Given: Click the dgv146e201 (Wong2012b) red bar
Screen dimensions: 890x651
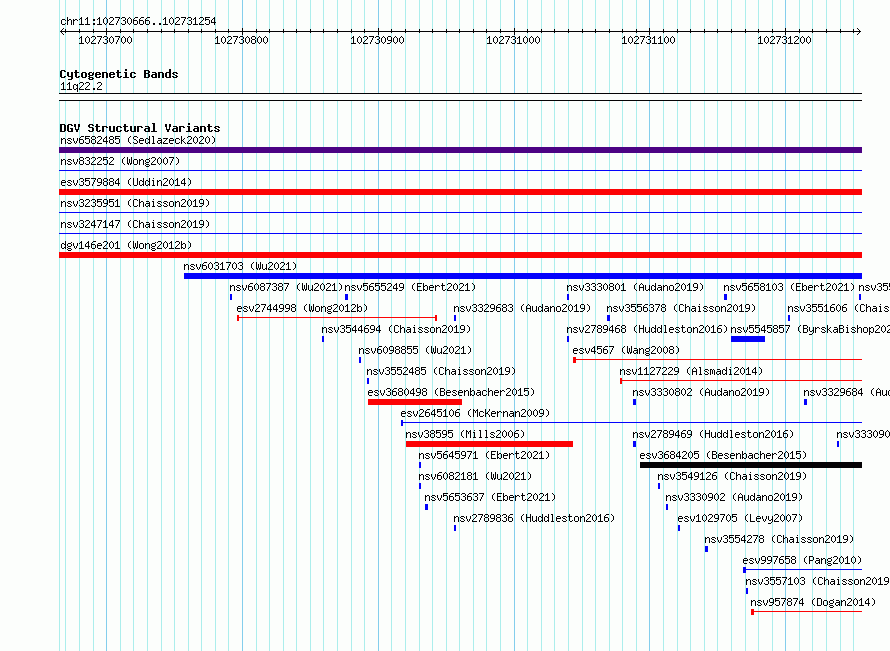Looking at the screenshot, I should click(x=460, y=255).
